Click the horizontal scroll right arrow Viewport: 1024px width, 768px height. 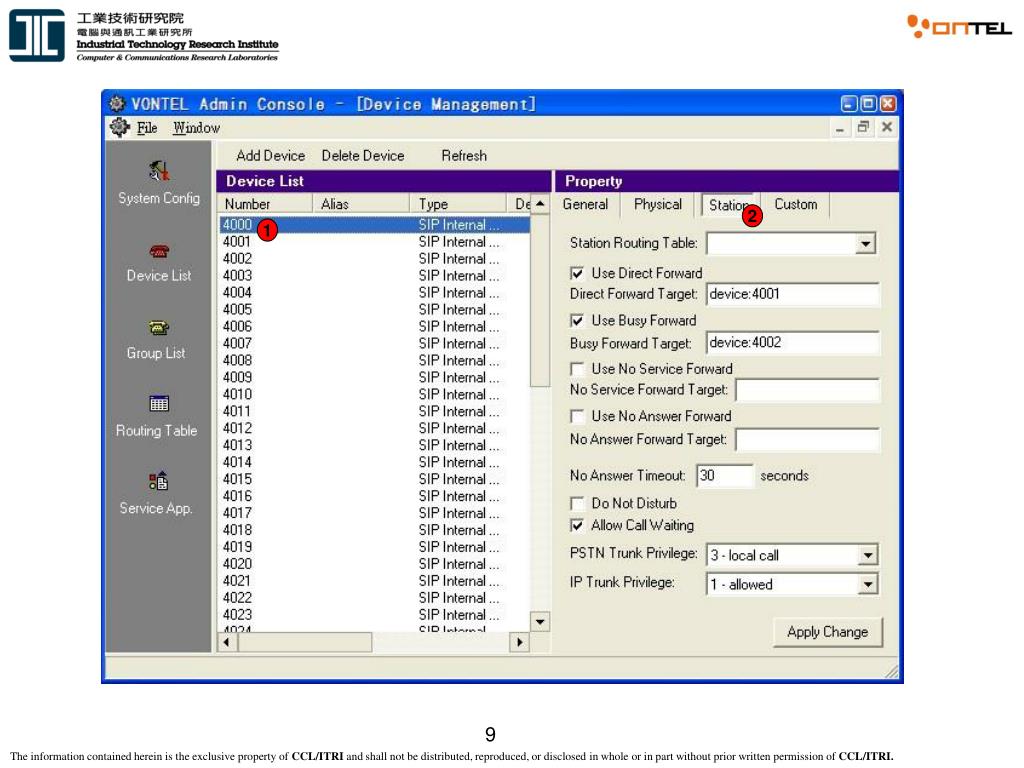(x=519, y=642)
